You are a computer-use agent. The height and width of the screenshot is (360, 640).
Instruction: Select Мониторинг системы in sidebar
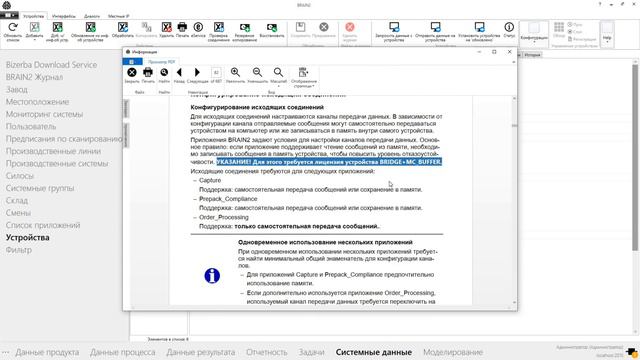click(x=44, y=114)
